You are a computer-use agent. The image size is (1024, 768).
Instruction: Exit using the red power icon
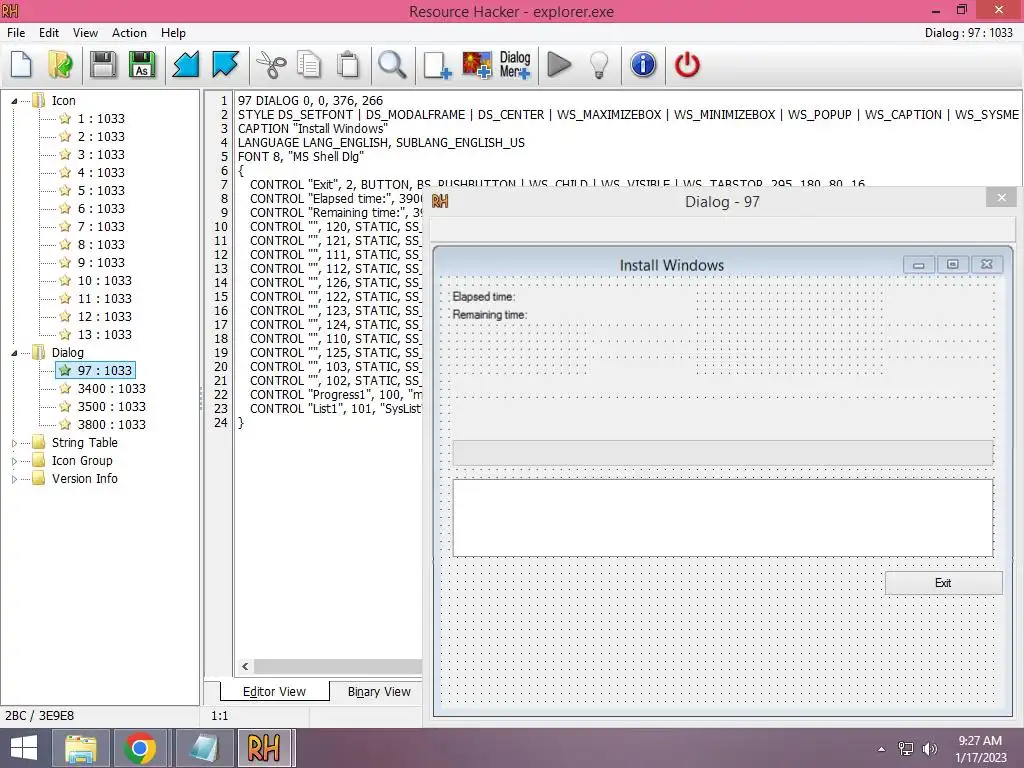pos(687,65)
